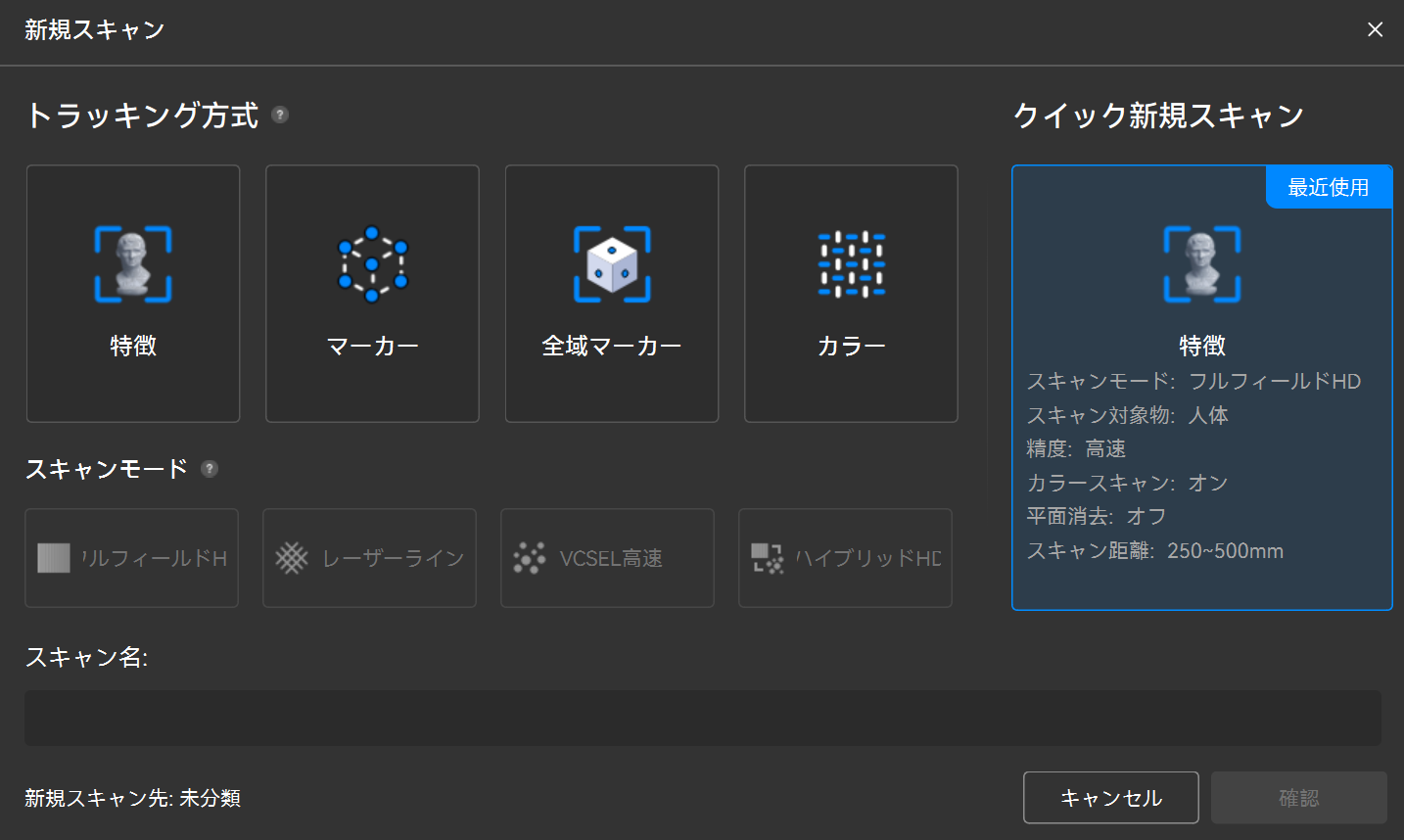Click the スキャン距離: 250~500mm text
This screenshot has width=1404, height=840.
(1154, 550)
